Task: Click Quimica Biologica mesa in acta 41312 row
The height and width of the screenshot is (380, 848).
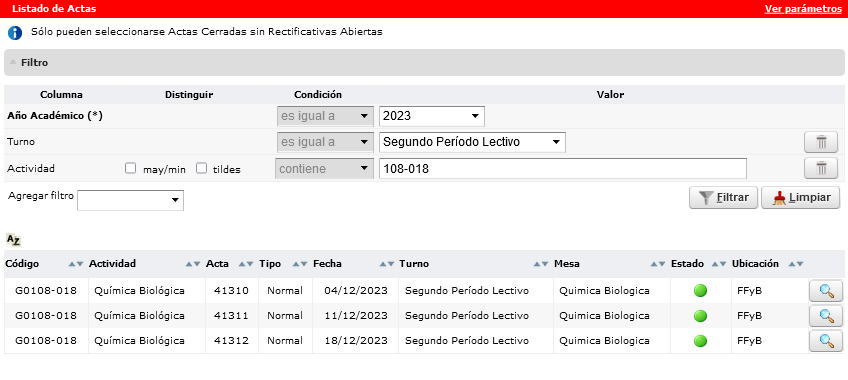Action: tap(604, 341)
